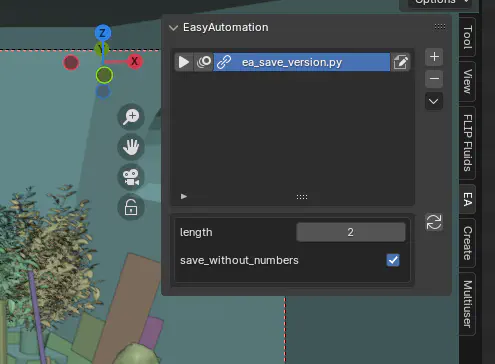Switch to the View sidebar tab
Screen dimensions: 495x364
(x=467, y=81)
